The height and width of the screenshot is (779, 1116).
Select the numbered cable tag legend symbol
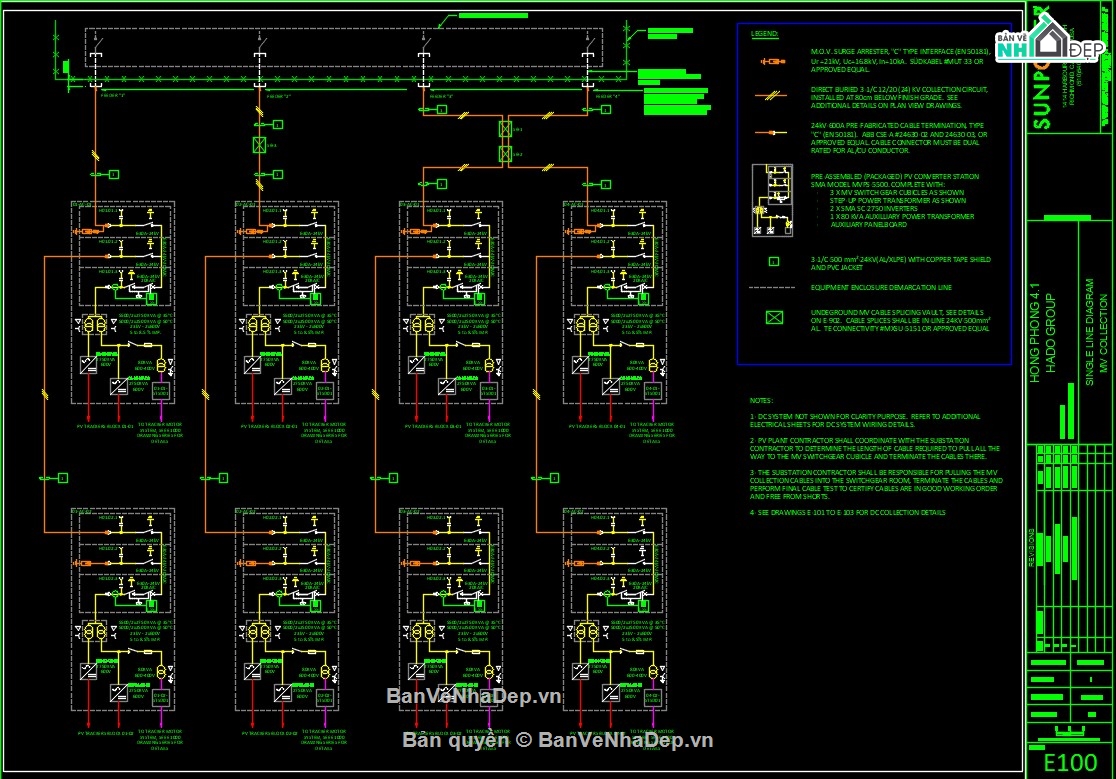772,262
